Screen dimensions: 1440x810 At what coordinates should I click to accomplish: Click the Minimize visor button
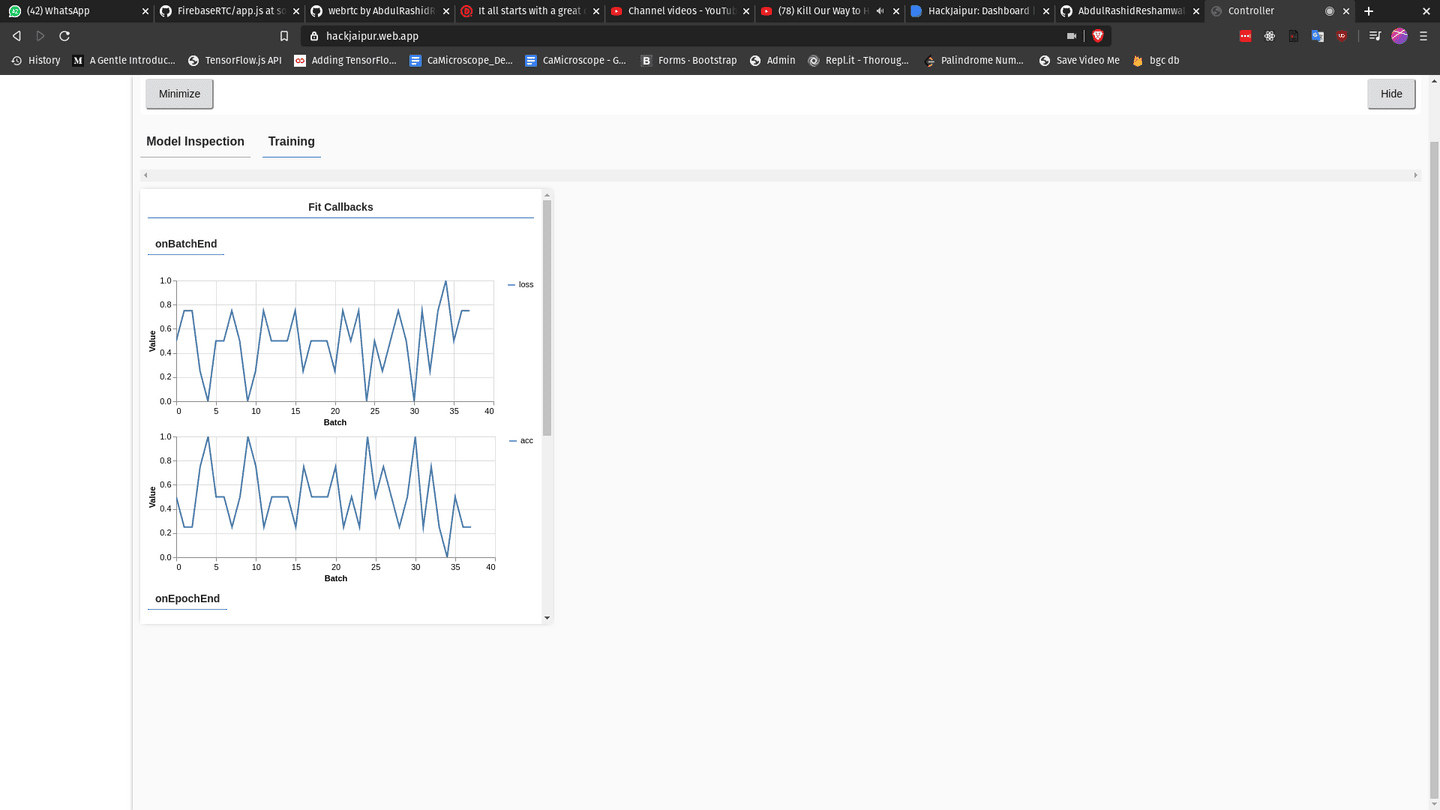click(x=179, y=94)
